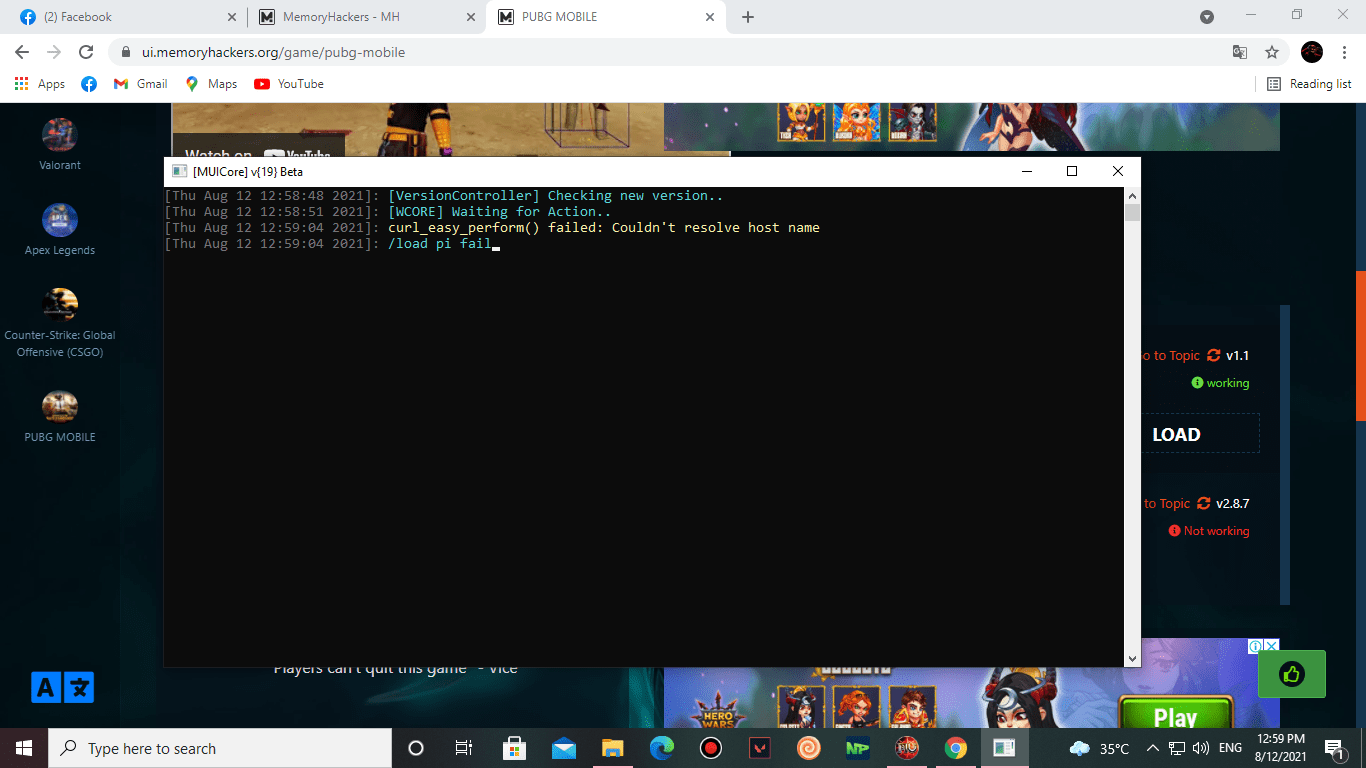Reload the current Chrome page
Screen dimensions: 1366x768
coord(86,52)
